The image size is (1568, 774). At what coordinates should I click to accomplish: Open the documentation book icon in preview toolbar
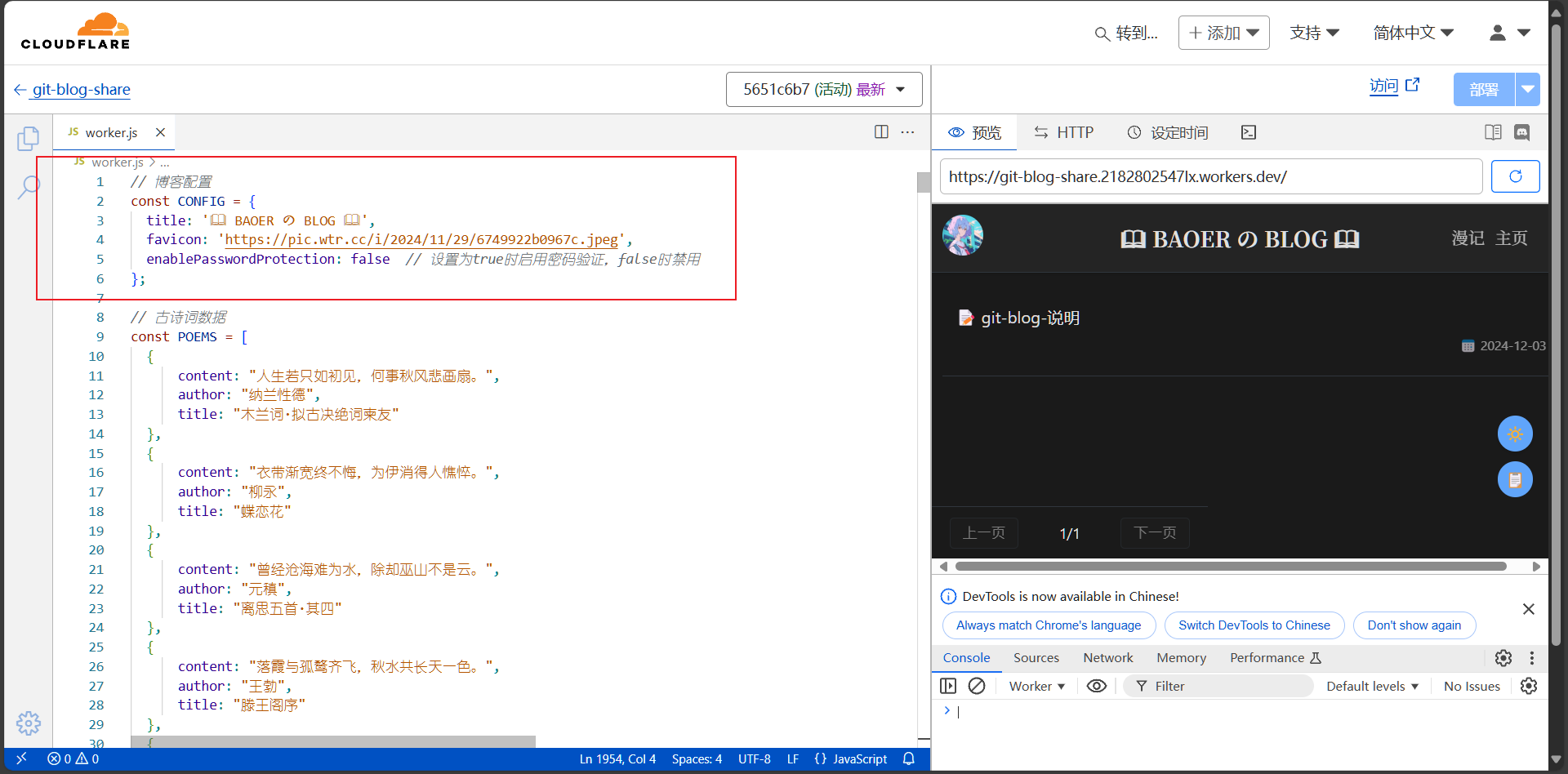pos(1493,132)
